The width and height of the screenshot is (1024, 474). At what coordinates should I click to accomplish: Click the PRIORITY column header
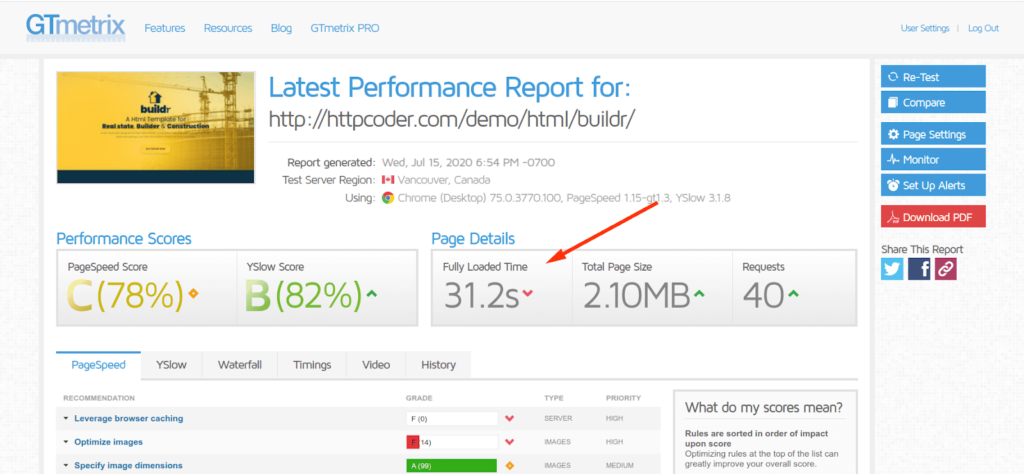coord(623,398)
